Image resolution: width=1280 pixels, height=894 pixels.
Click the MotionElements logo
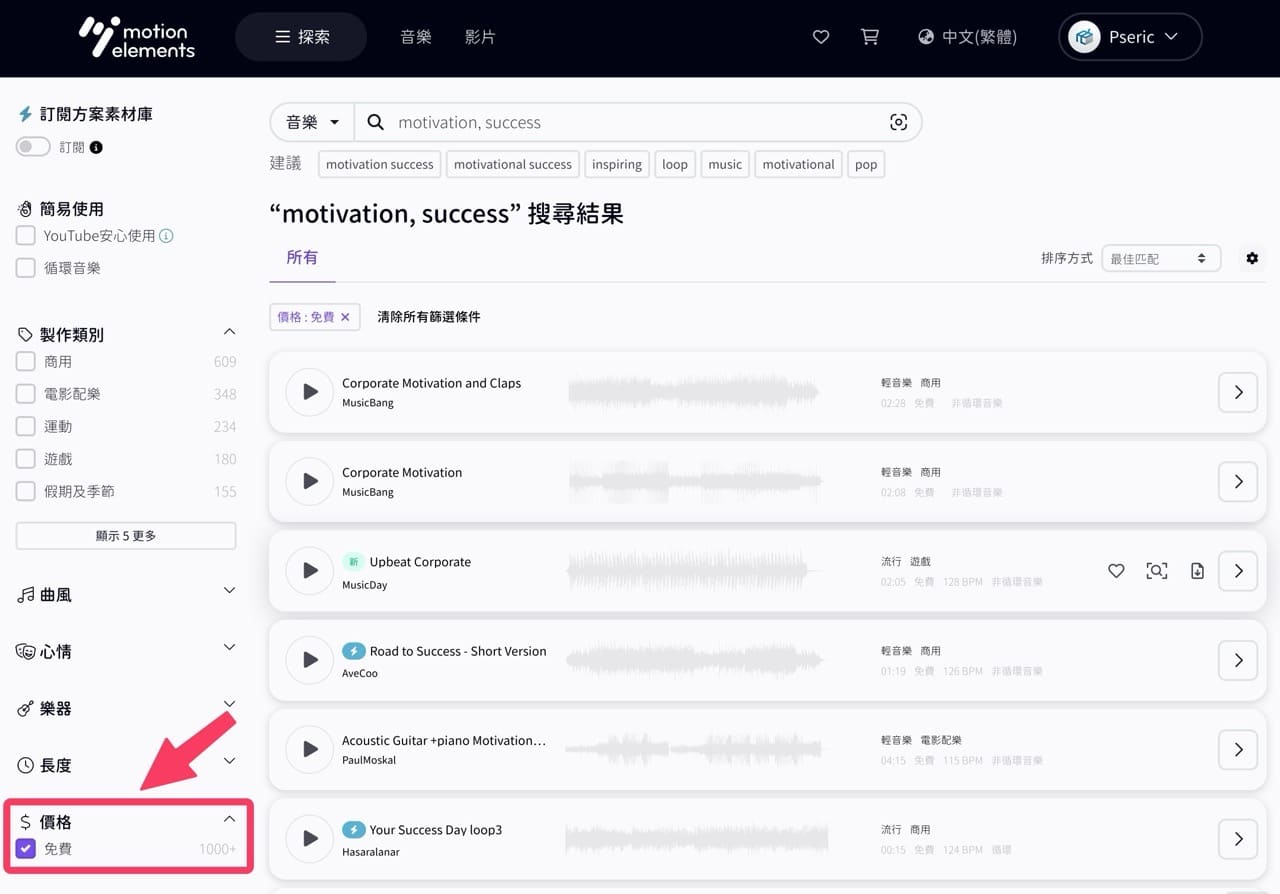click(x=137, y=37)
